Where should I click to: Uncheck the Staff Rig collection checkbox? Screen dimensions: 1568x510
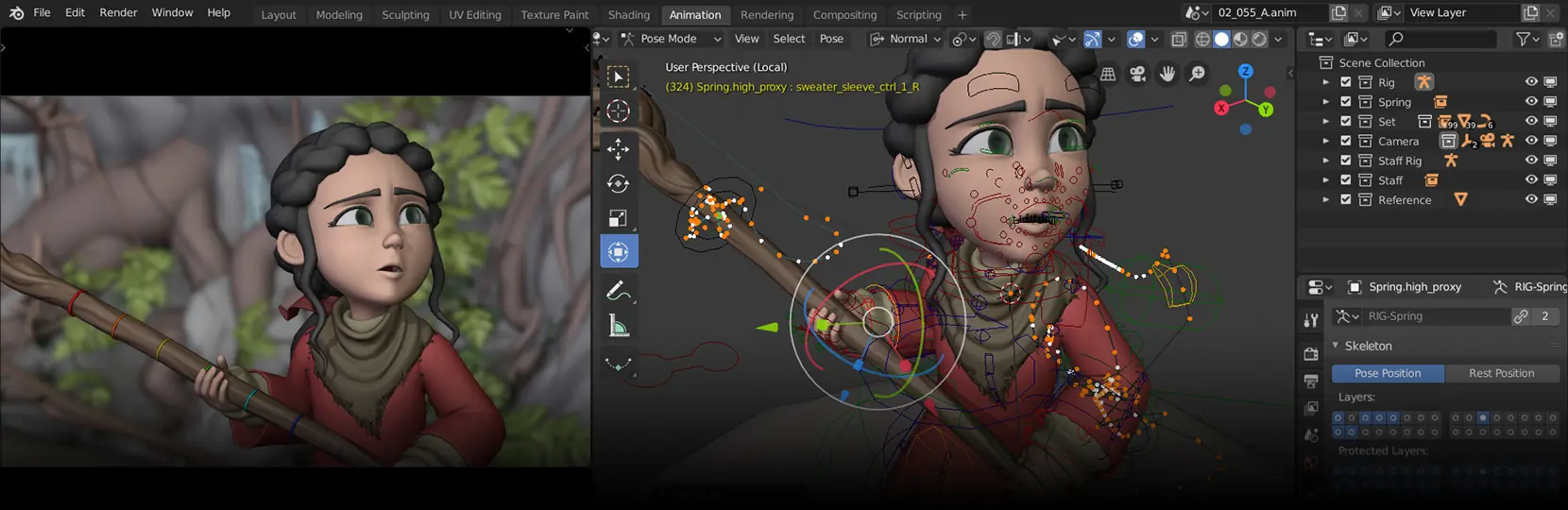coord(1346,161)
